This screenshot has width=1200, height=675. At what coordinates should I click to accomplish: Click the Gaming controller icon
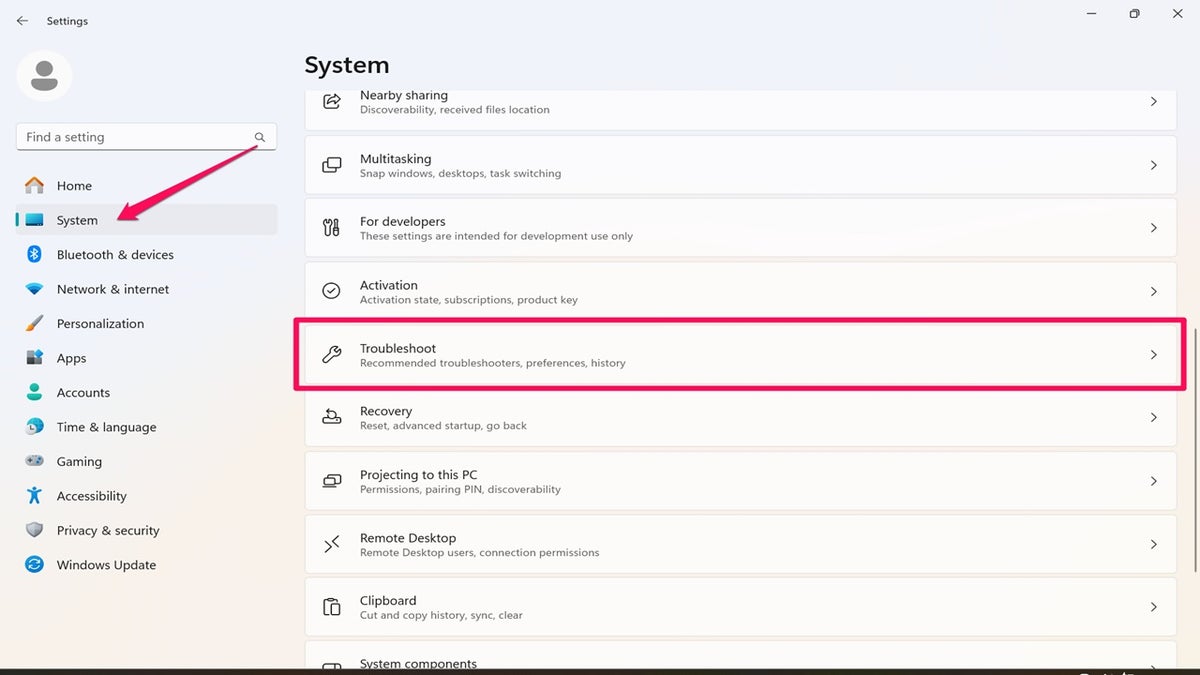(x=35, y=461)
